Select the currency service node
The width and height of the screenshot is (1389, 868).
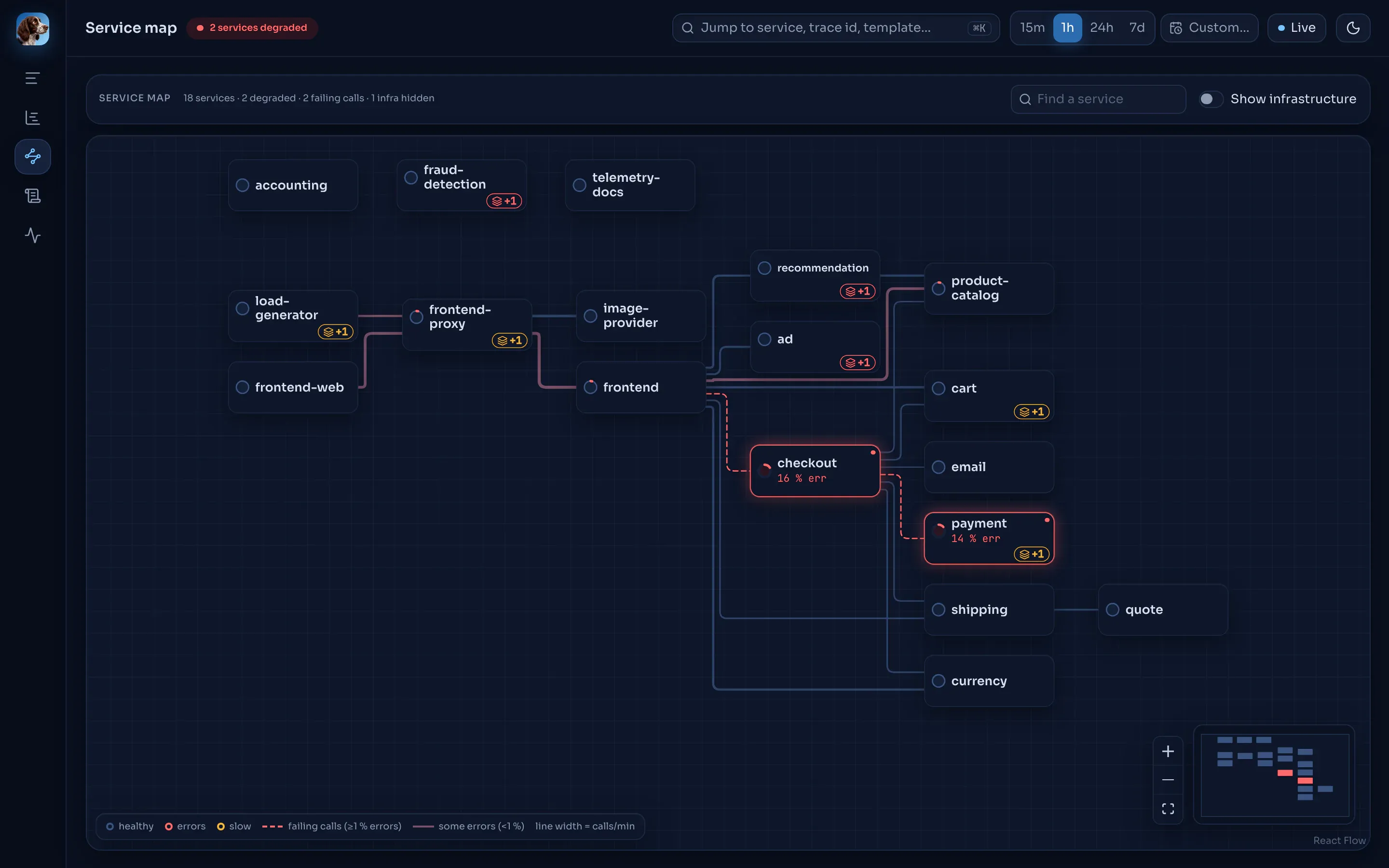point(988,681)
